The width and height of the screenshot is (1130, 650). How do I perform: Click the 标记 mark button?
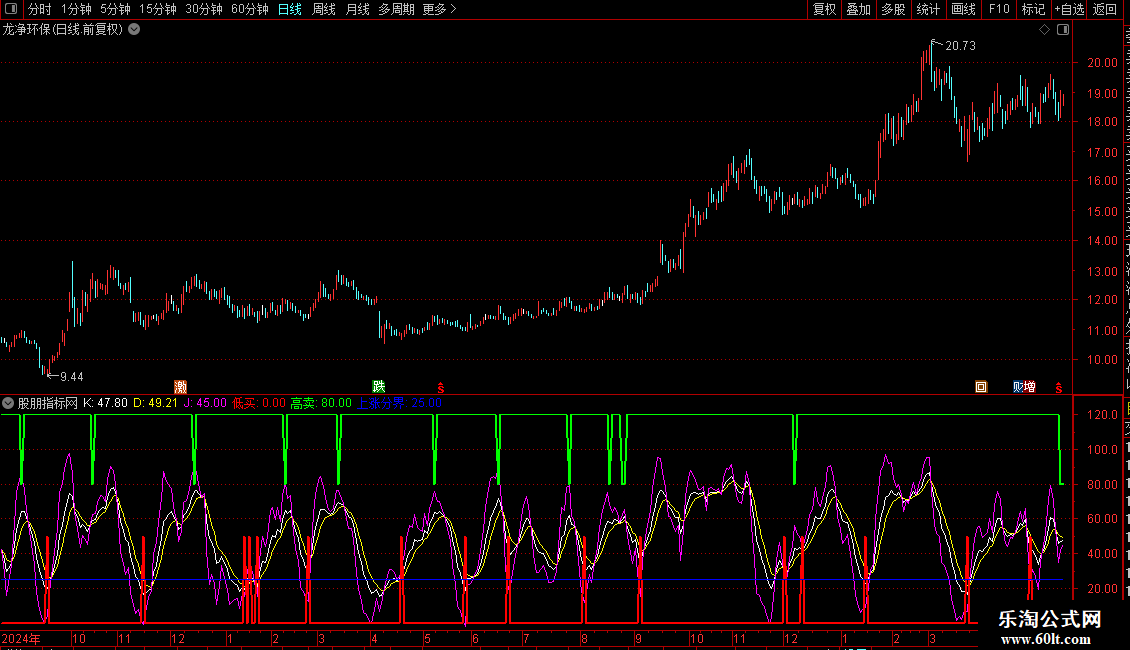click(x=1033, y=9)
